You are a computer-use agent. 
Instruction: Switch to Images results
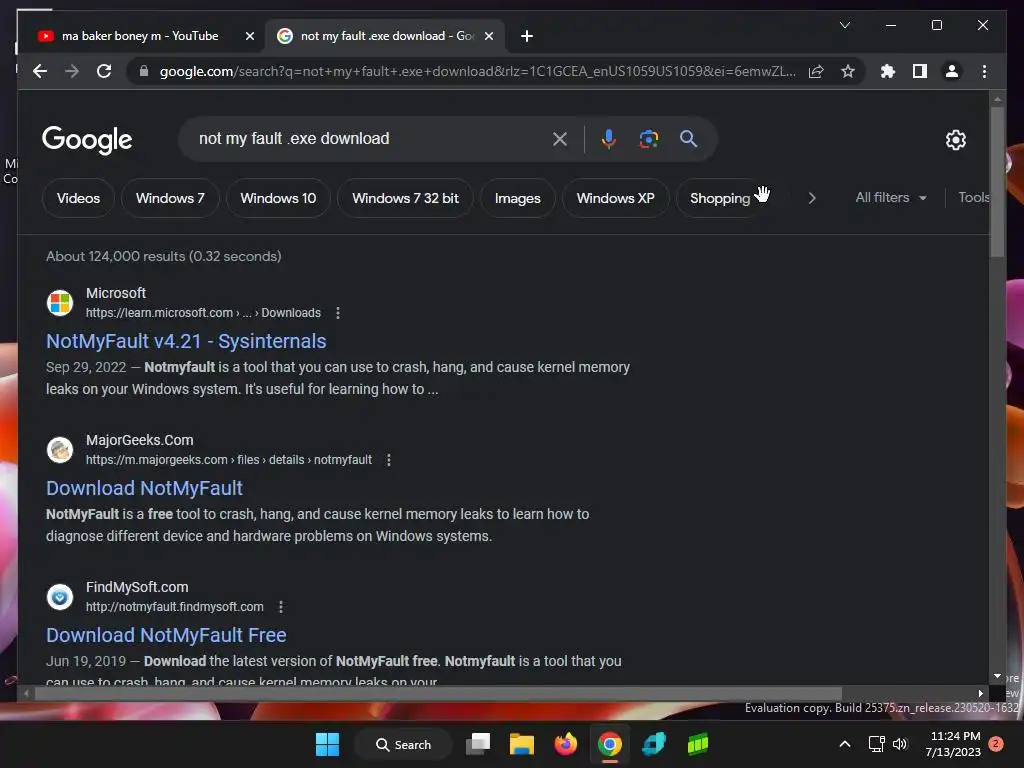click(517, 198)
